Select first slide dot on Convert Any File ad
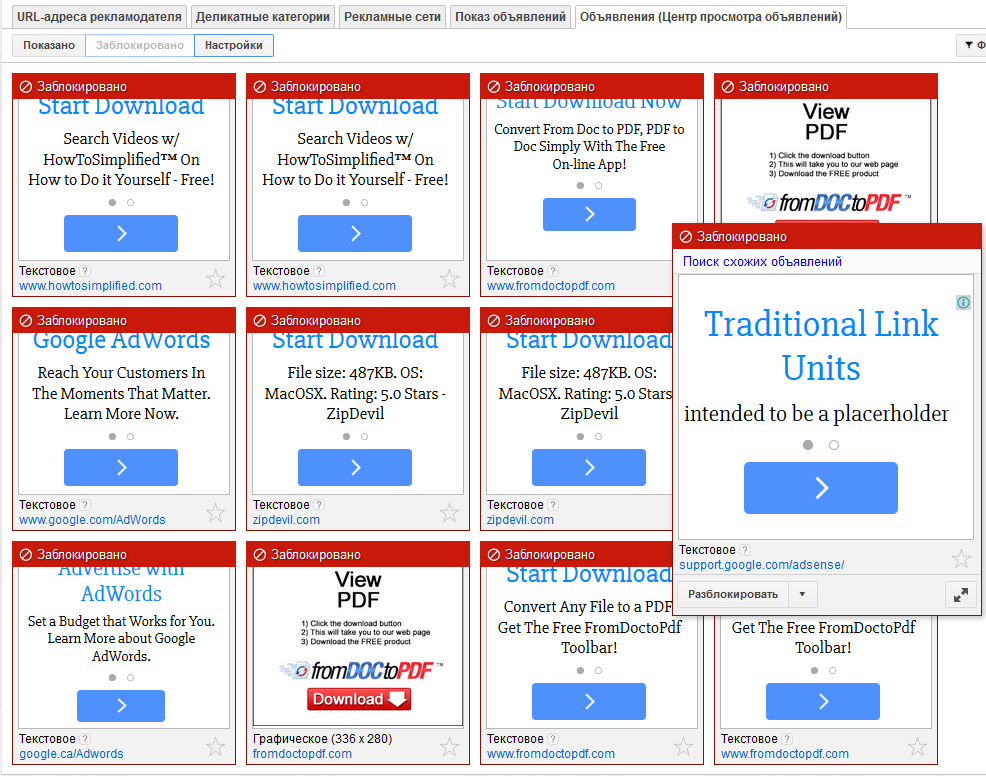Screen dimensions: 986x776 580,670
